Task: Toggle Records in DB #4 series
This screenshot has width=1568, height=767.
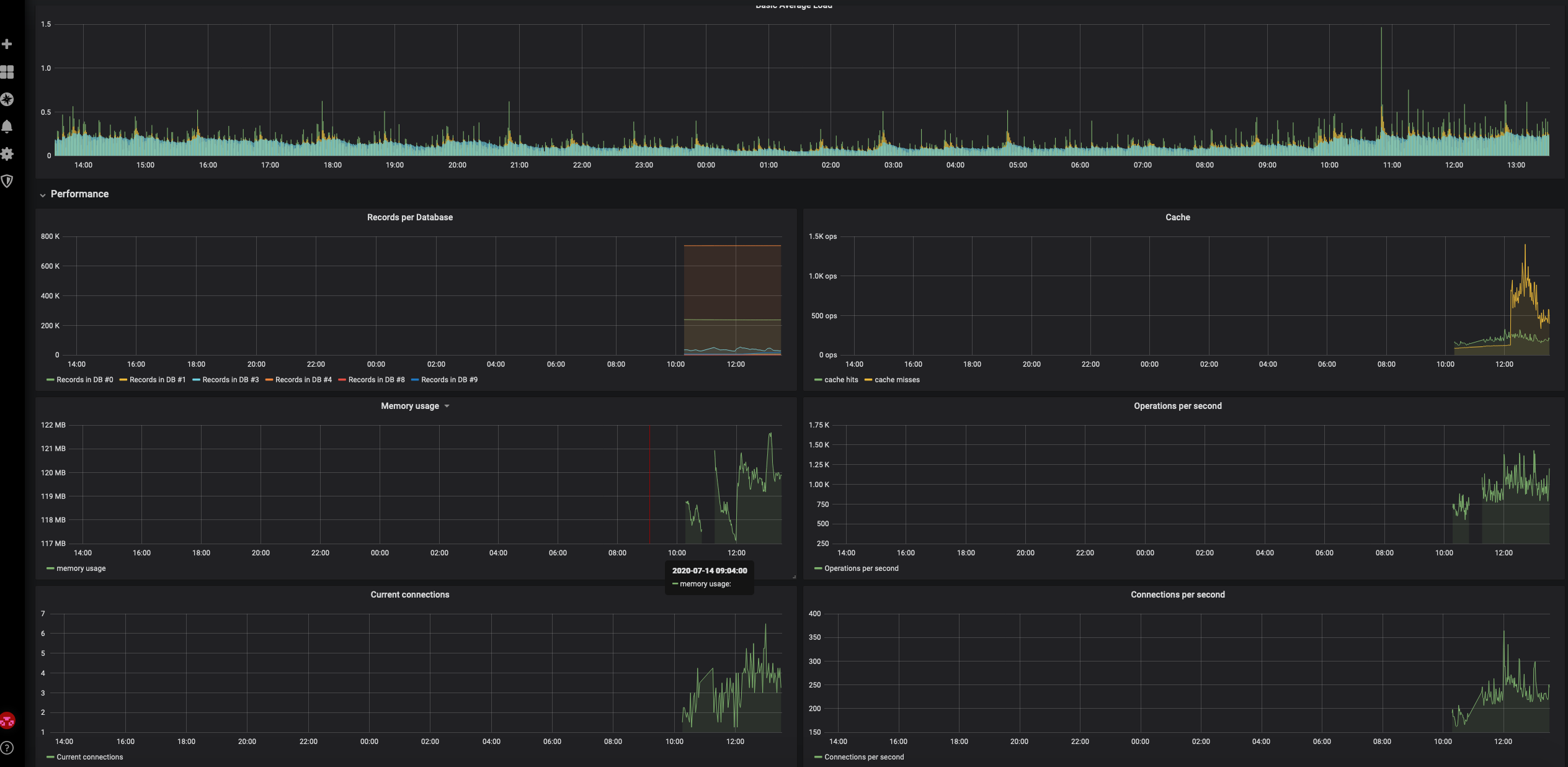Action: [303, 380]
